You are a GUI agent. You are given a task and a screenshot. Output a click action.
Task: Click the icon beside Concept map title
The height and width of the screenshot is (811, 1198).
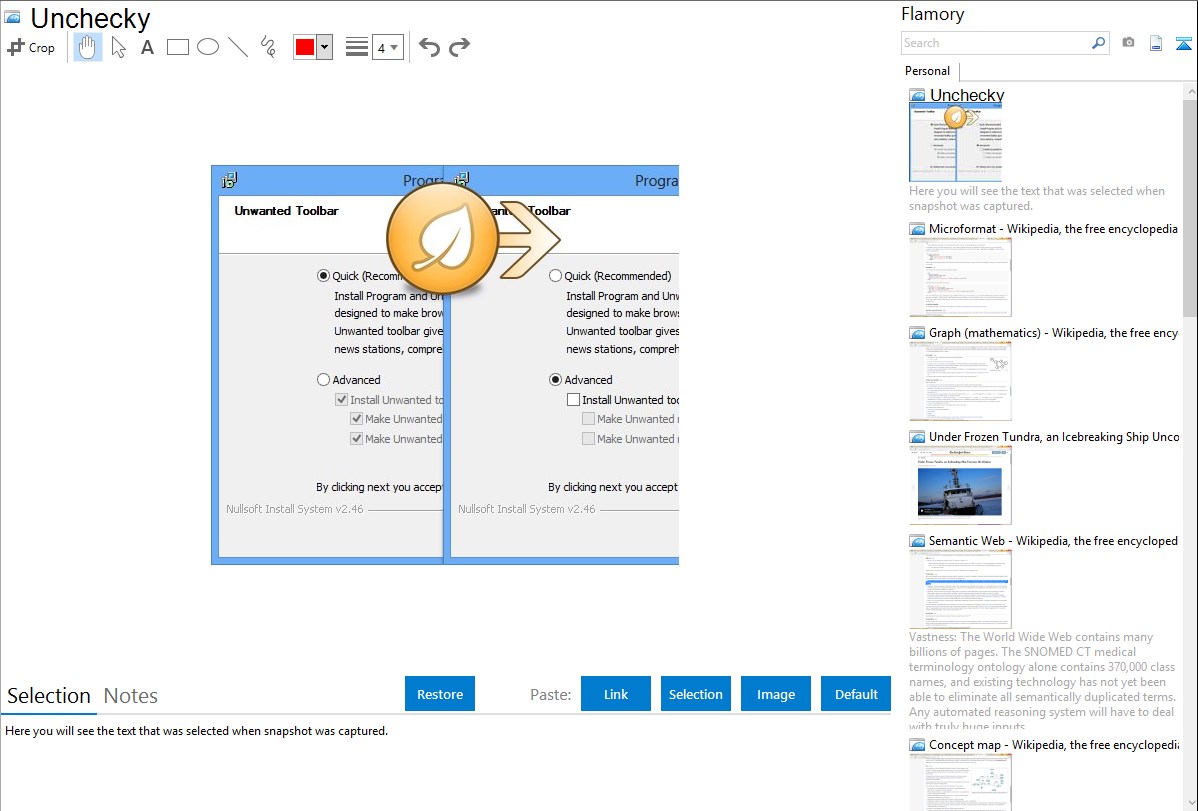917,745
